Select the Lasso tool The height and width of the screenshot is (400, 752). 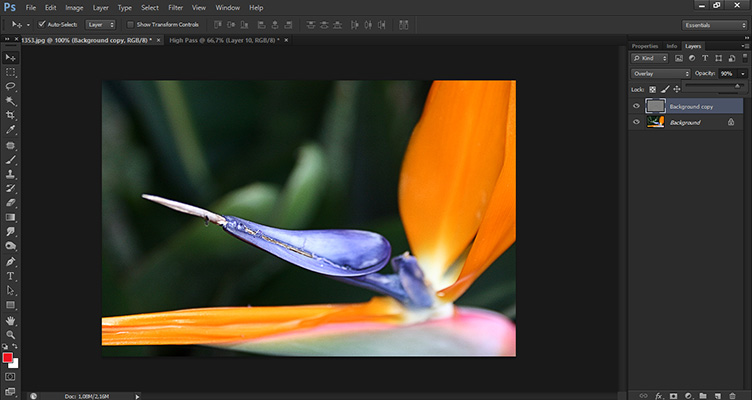coord(11,87)
